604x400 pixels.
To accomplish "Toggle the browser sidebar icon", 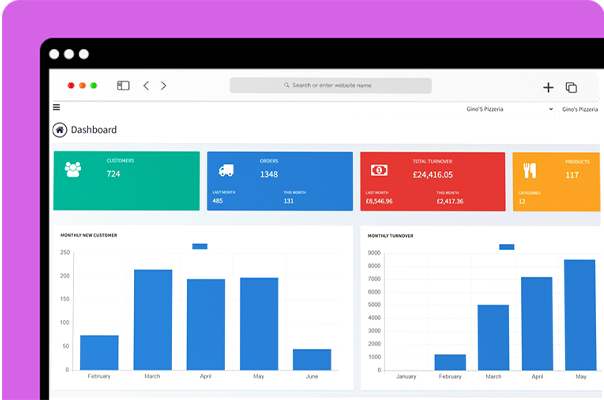I will [x=123, y=85].
